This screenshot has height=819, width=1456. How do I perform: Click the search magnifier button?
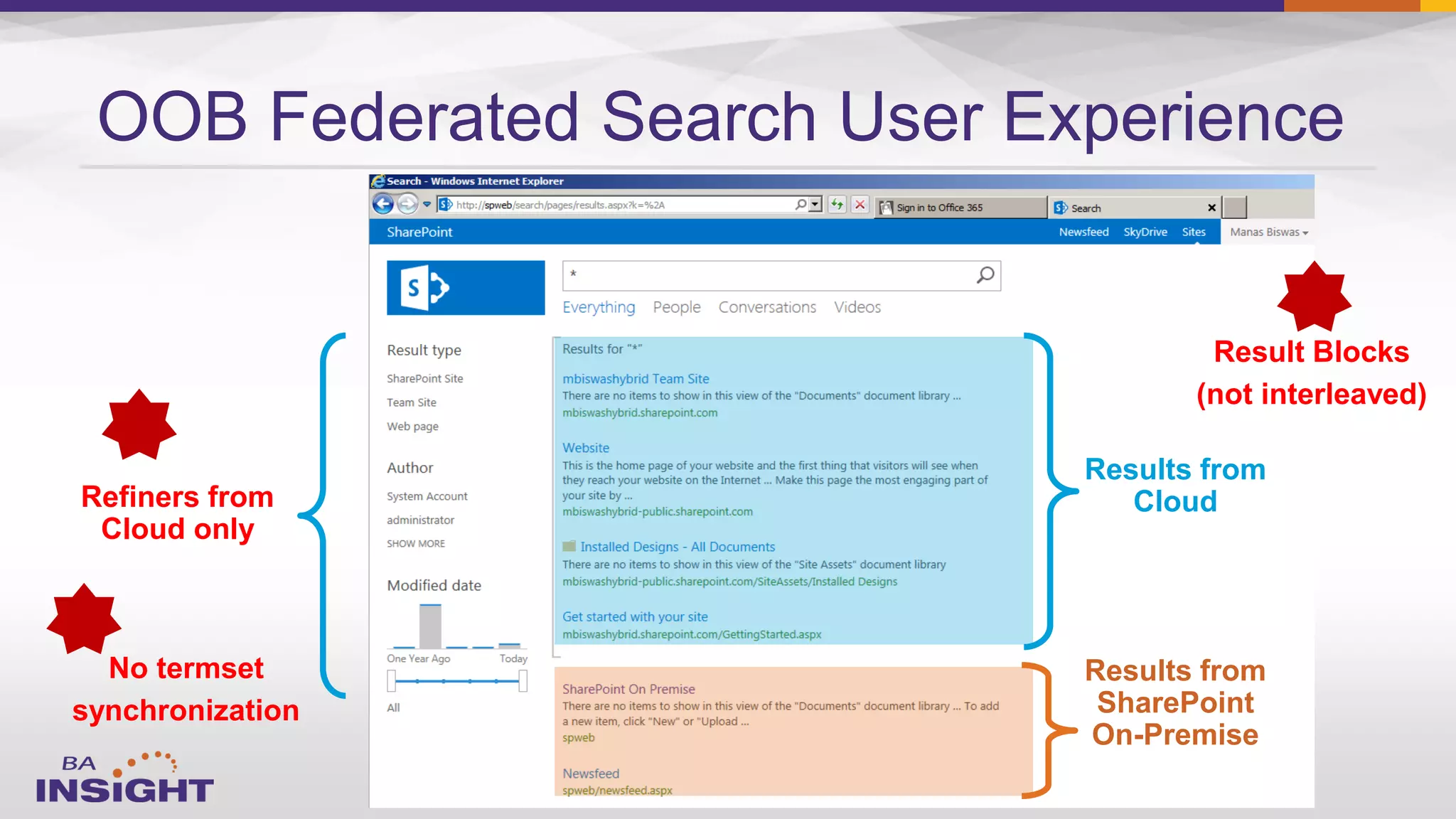point(985,275)
